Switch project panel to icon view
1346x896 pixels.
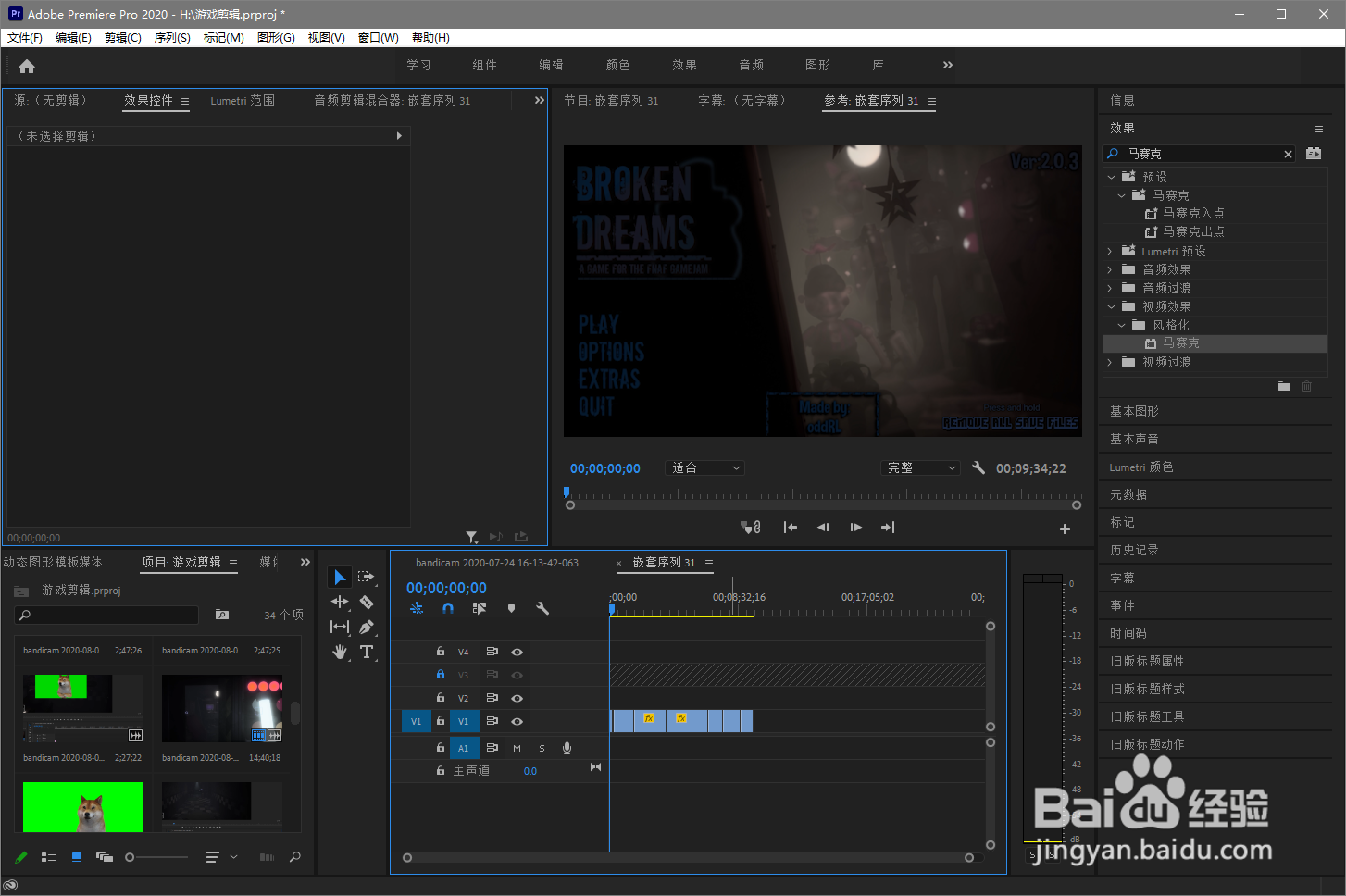[77, 857]
